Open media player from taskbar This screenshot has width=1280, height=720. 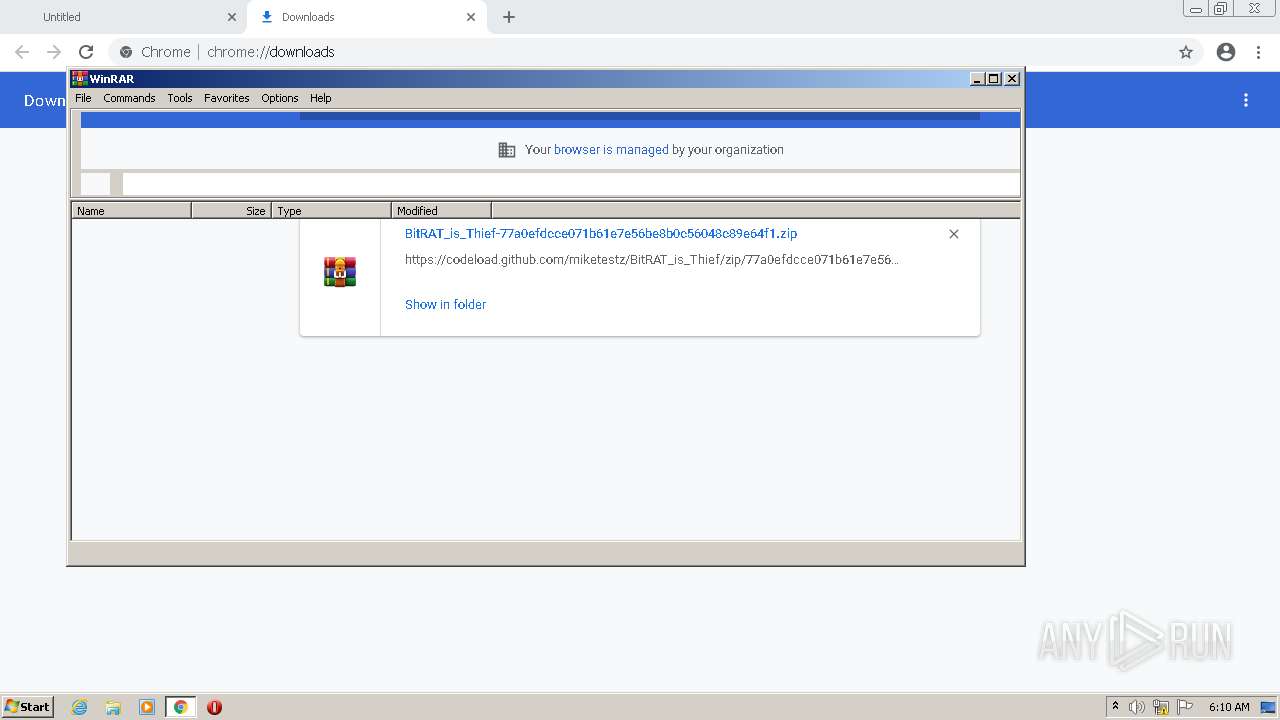click(x=146, y=707)
